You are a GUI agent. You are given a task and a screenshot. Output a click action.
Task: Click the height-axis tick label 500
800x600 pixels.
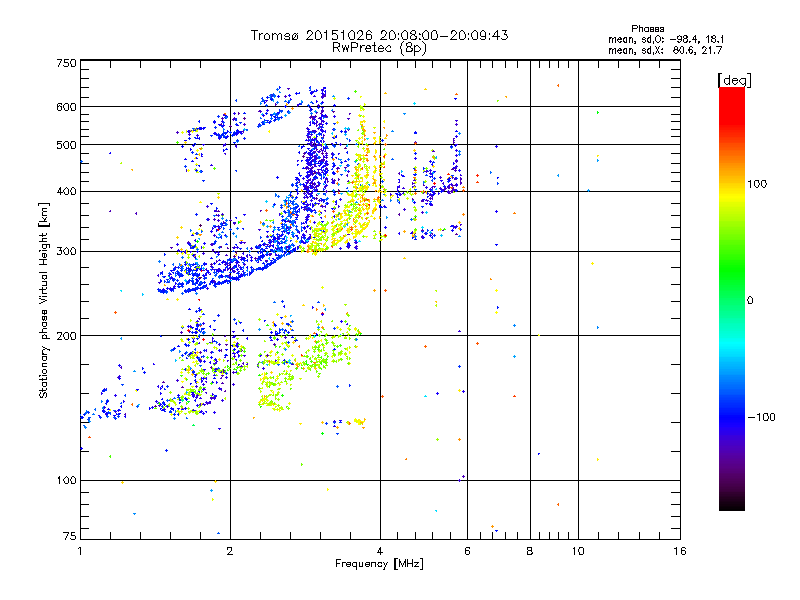tap(67, 145)
